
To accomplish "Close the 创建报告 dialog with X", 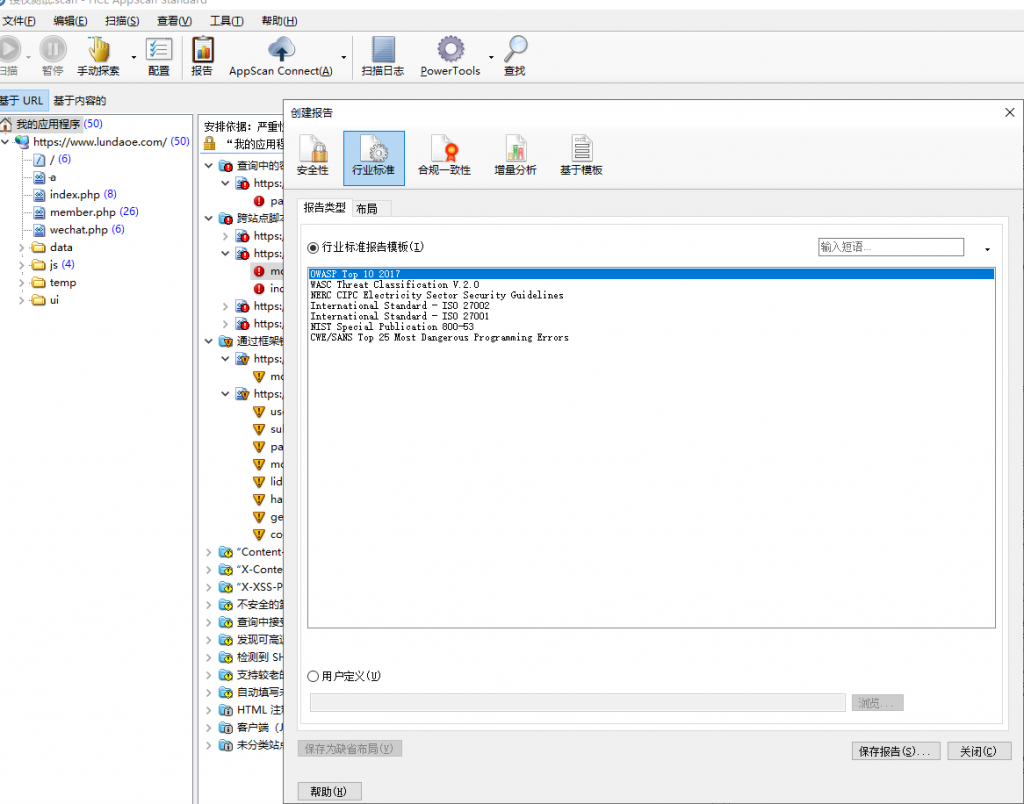I will pos(1009,112).
